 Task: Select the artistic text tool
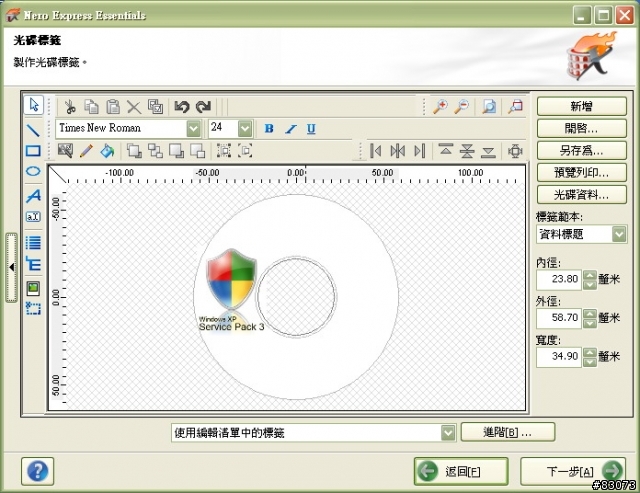33,195
